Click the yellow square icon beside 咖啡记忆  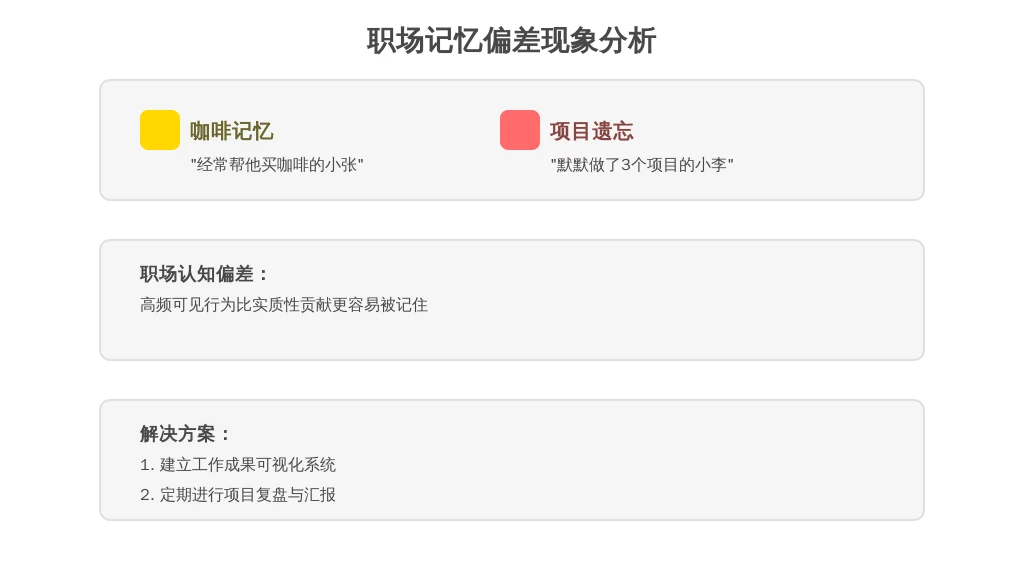[160, 130]
